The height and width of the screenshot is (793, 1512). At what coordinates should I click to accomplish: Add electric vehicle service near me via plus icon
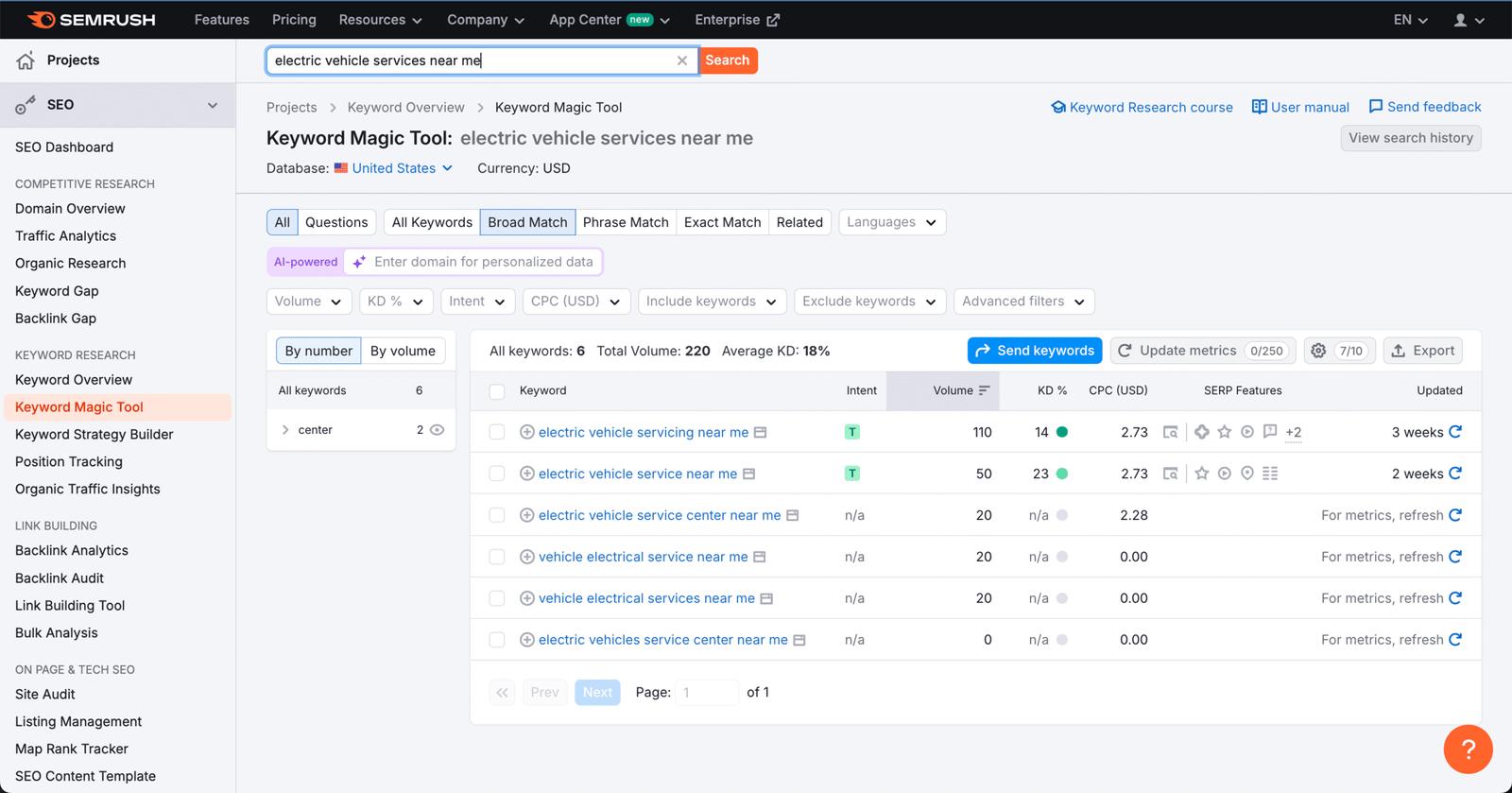[x=527, y=474]
